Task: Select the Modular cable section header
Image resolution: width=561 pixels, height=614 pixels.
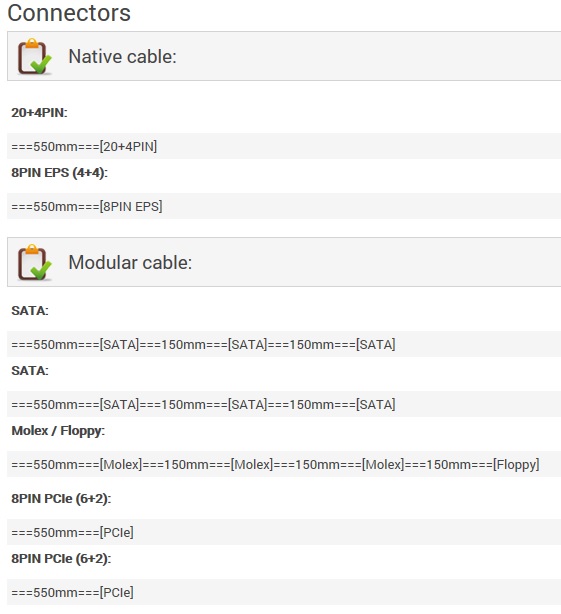Action: (284, 262)
